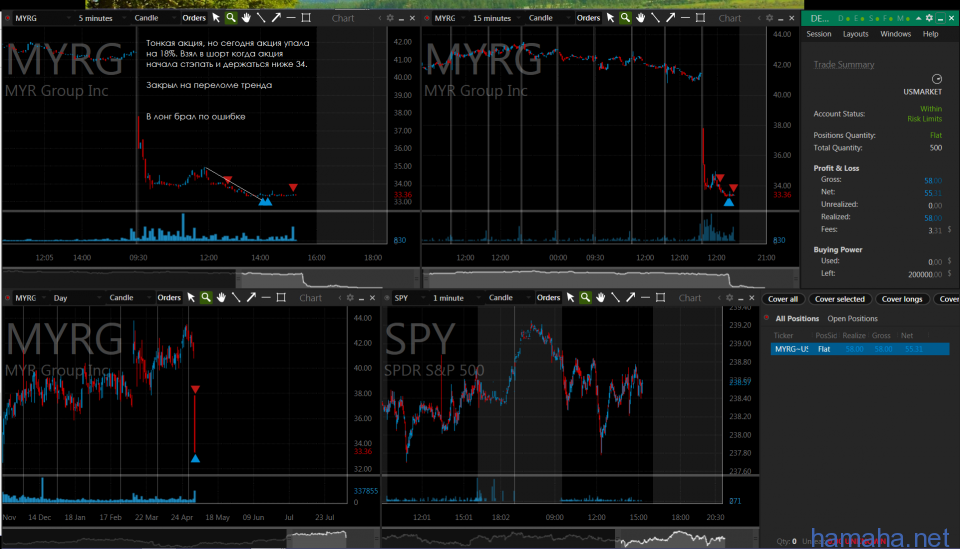Open gear settings of the SPY chart

click(729, 298)
